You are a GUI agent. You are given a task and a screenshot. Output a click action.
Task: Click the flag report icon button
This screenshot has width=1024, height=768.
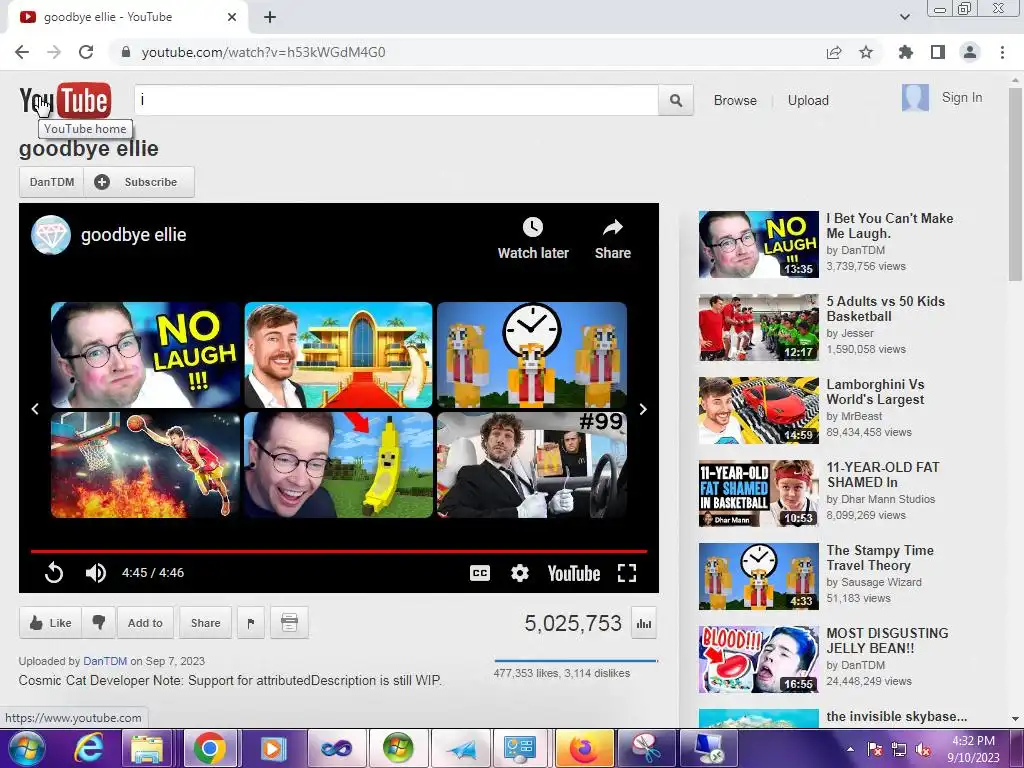(x=251, y=623)
